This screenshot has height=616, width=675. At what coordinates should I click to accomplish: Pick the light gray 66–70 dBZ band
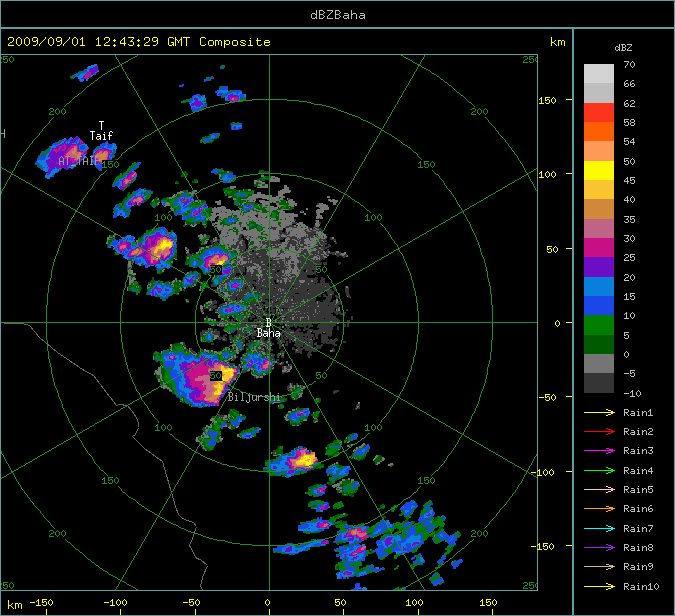pyautogui.click(x=599, y=74)
